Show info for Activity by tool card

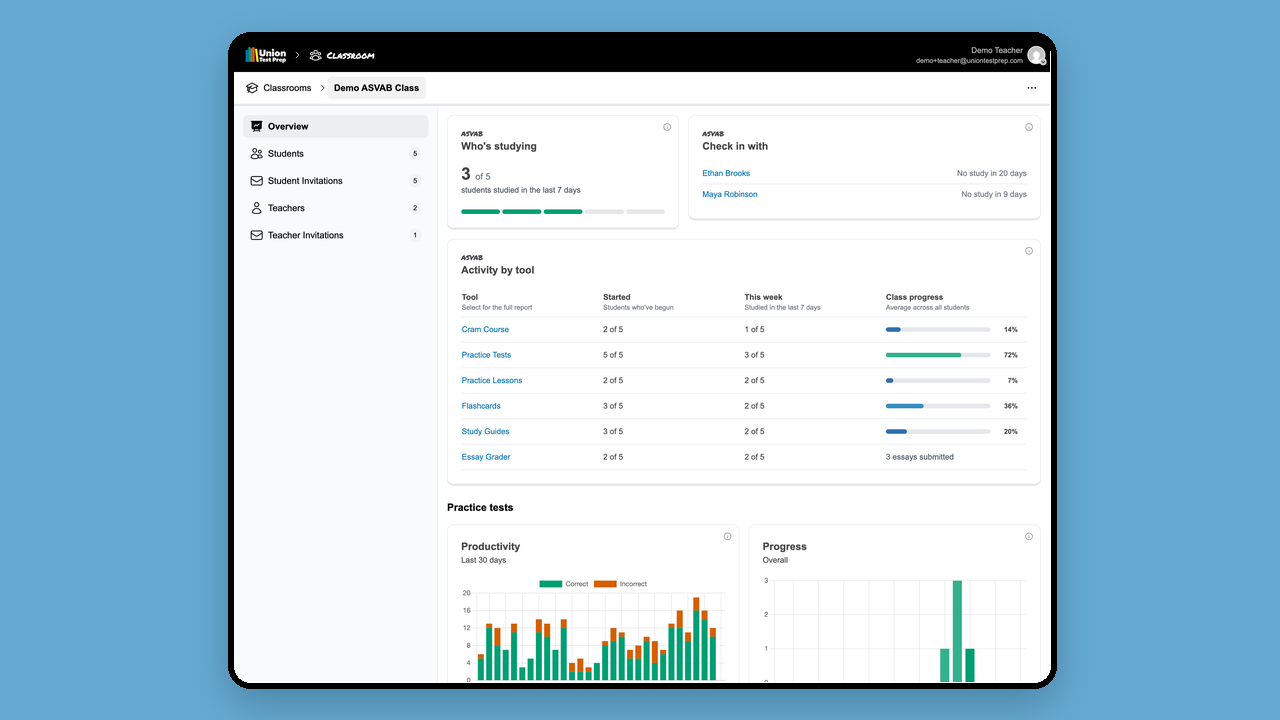click(x=1029, y=251)
